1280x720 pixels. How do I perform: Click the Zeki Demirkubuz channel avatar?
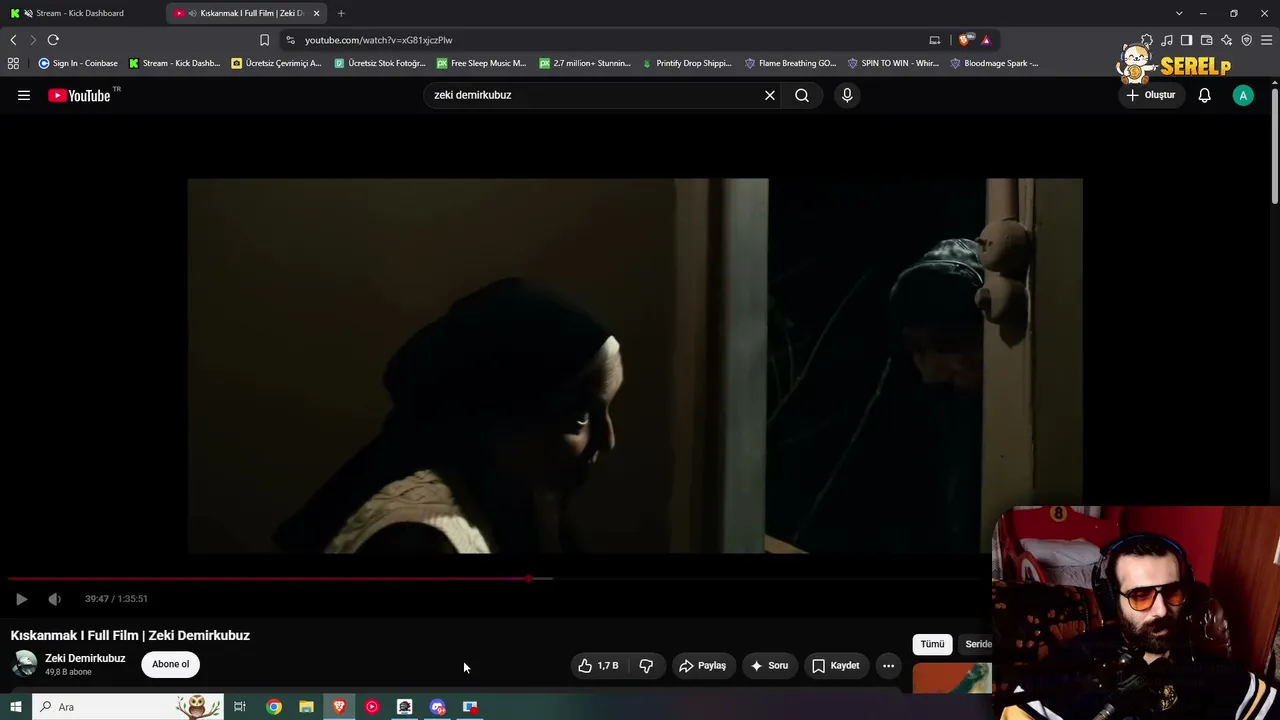point(24,664)
